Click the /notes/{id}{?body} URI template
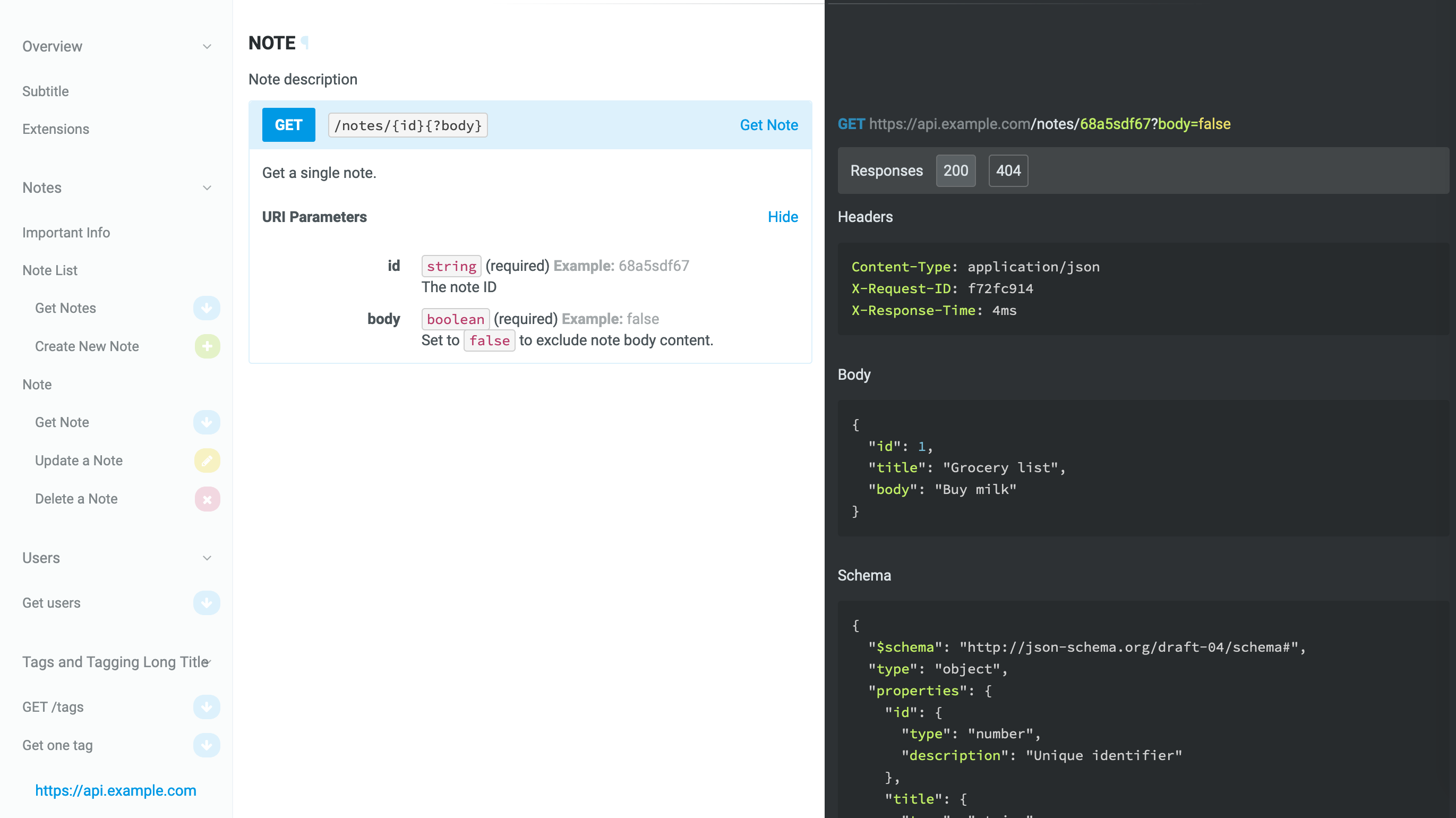The width and height of the screenshot is (1456, 818). coord(407,125)
